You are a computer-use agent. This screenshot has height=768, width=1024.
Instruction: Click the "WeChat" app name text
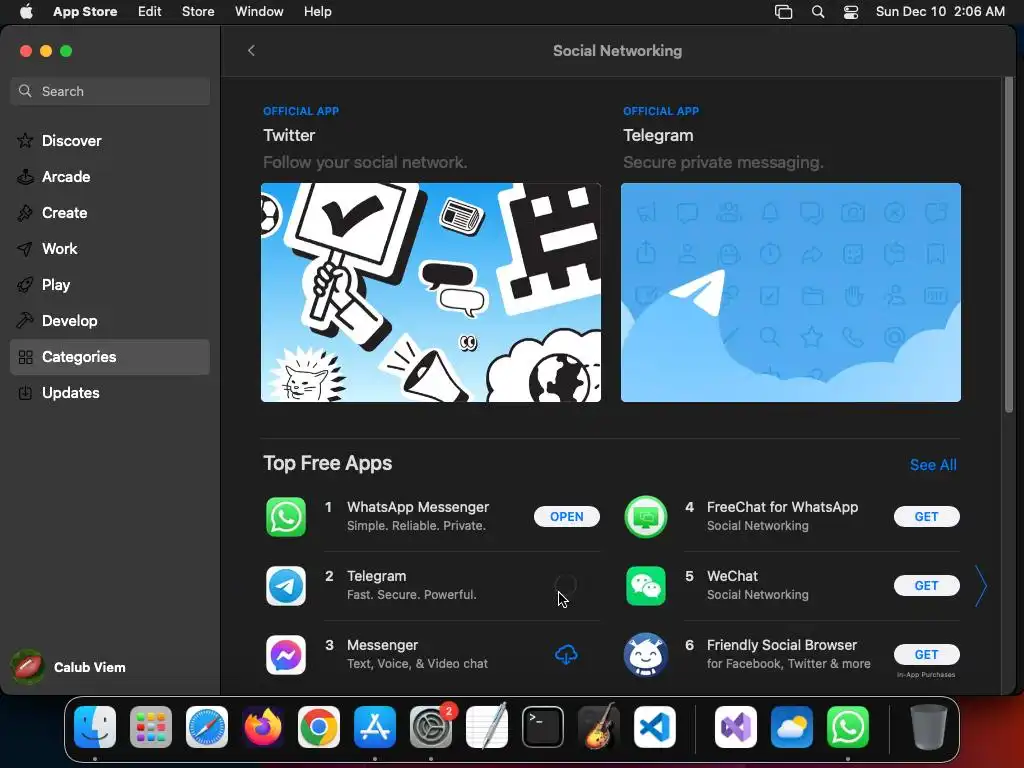point(732,576)
